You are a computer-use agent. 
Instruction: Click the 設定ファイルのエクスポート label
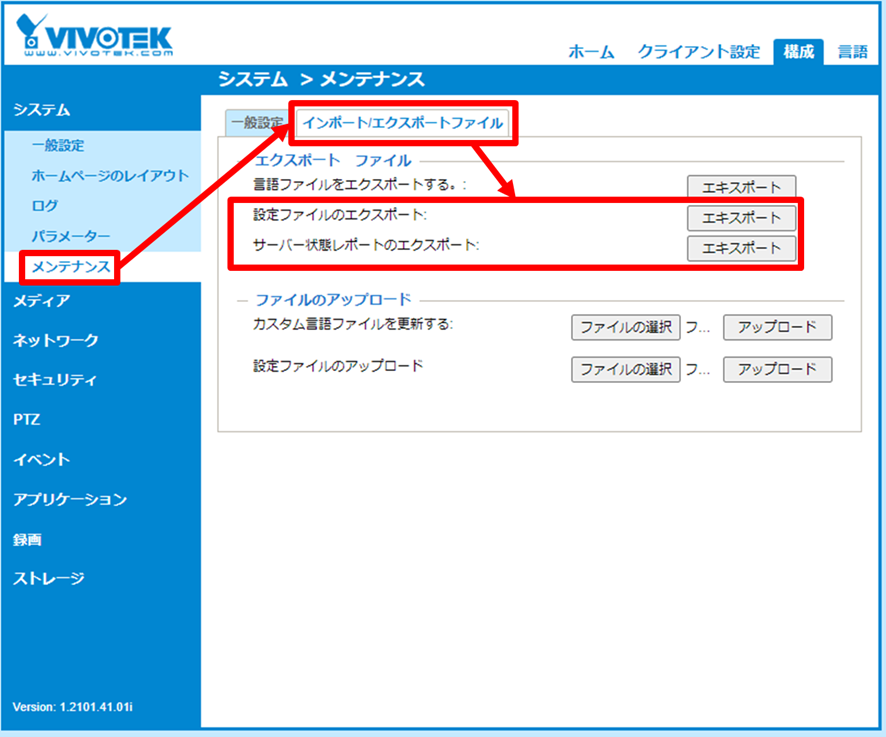coord(340,215)
